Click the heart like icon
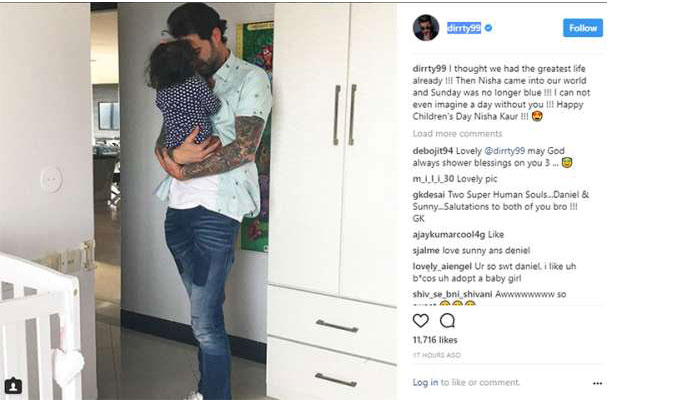The width and height of the screenshot is (700, 400). (421, 321)
